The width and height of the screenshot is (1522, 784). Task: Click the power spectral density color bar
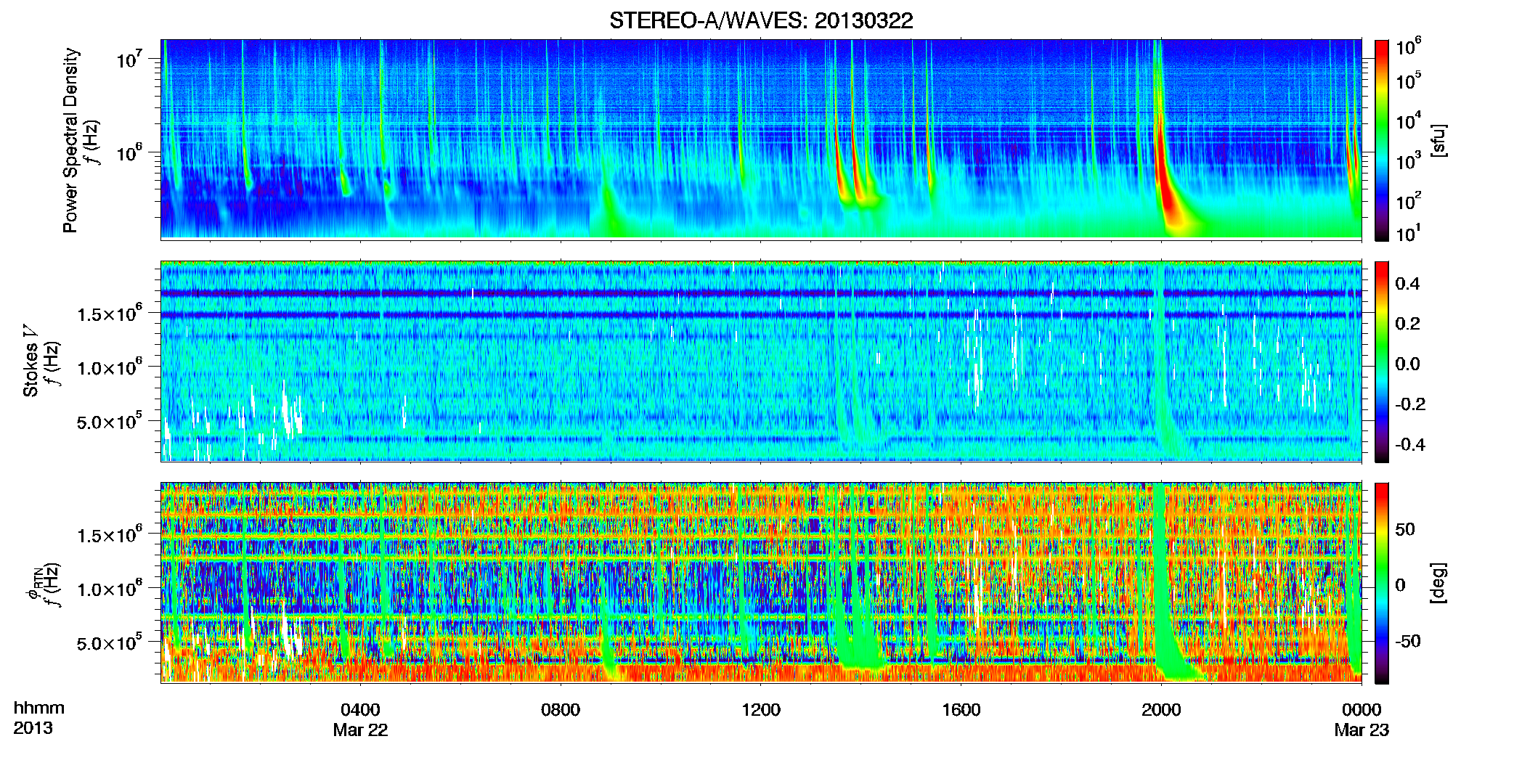[x=1381, y=140]
